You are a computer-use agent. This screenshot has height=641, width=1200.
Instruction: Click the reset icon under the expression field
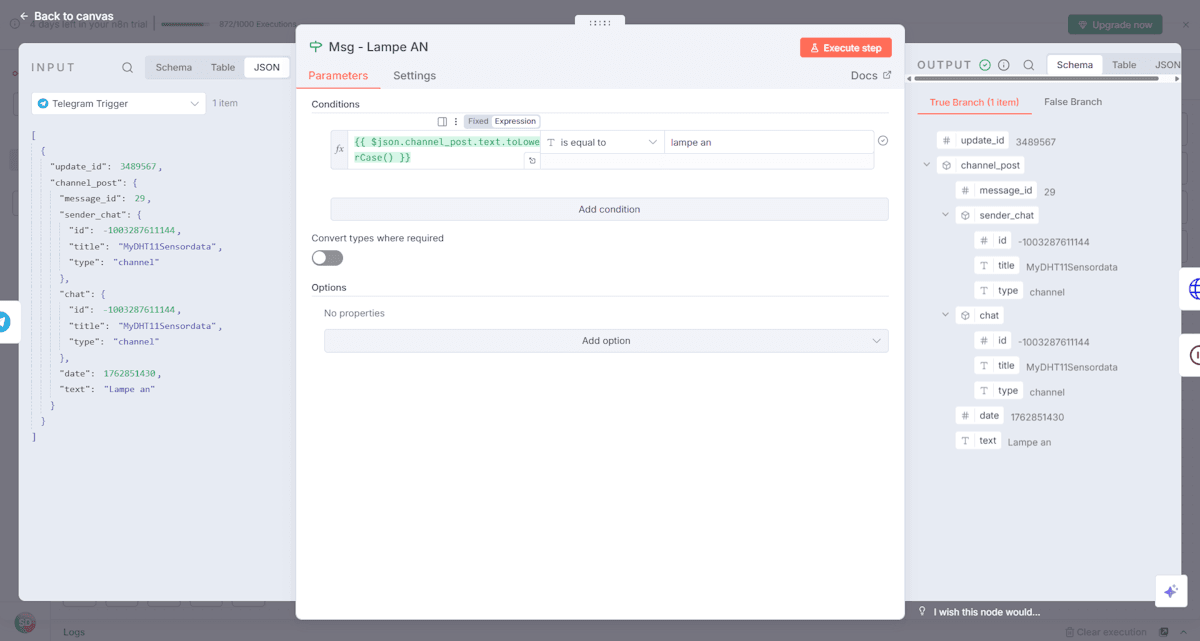532,161
